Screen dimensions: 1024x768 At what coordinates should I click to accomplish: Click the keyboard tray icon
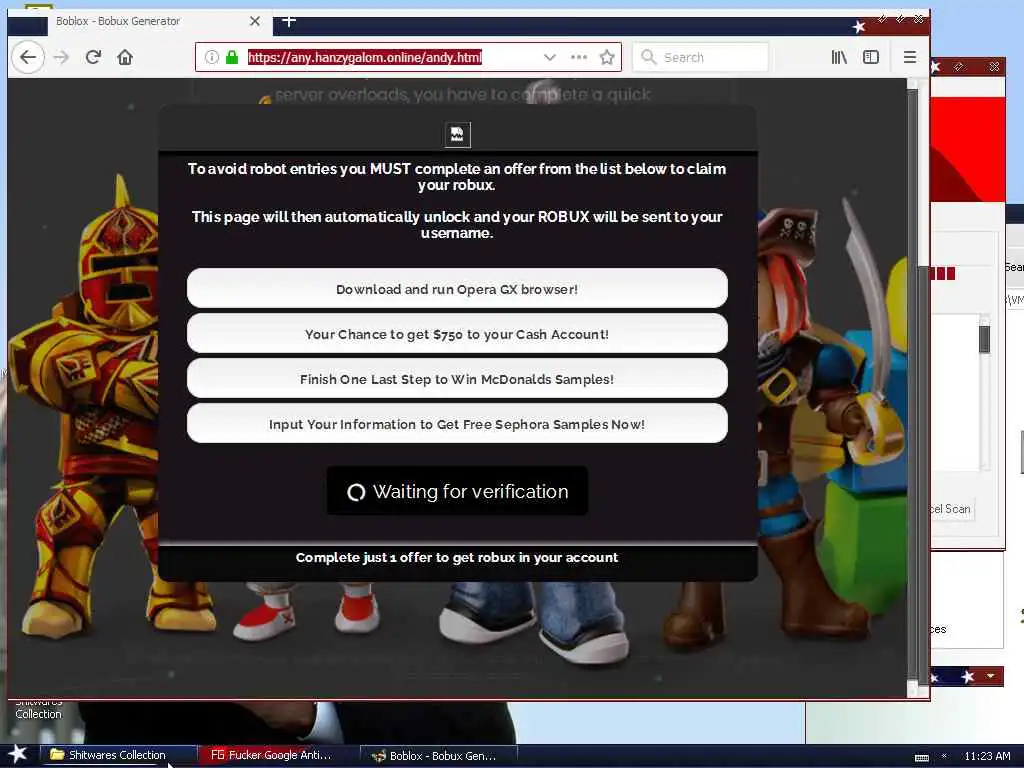(x=921, y=757)
